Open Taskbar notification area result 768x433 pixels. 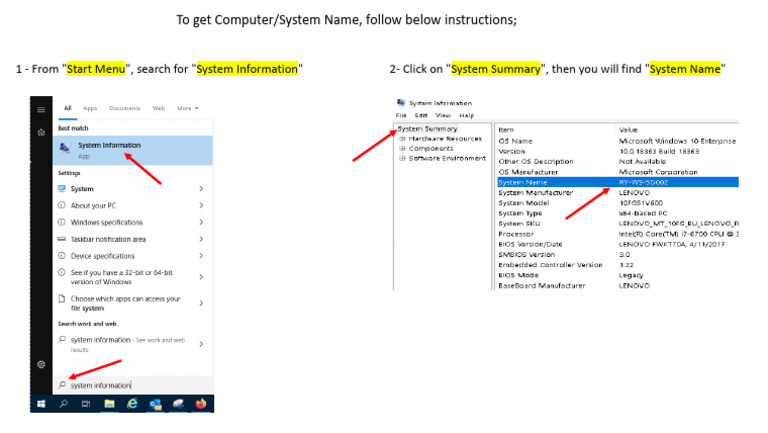133,239
